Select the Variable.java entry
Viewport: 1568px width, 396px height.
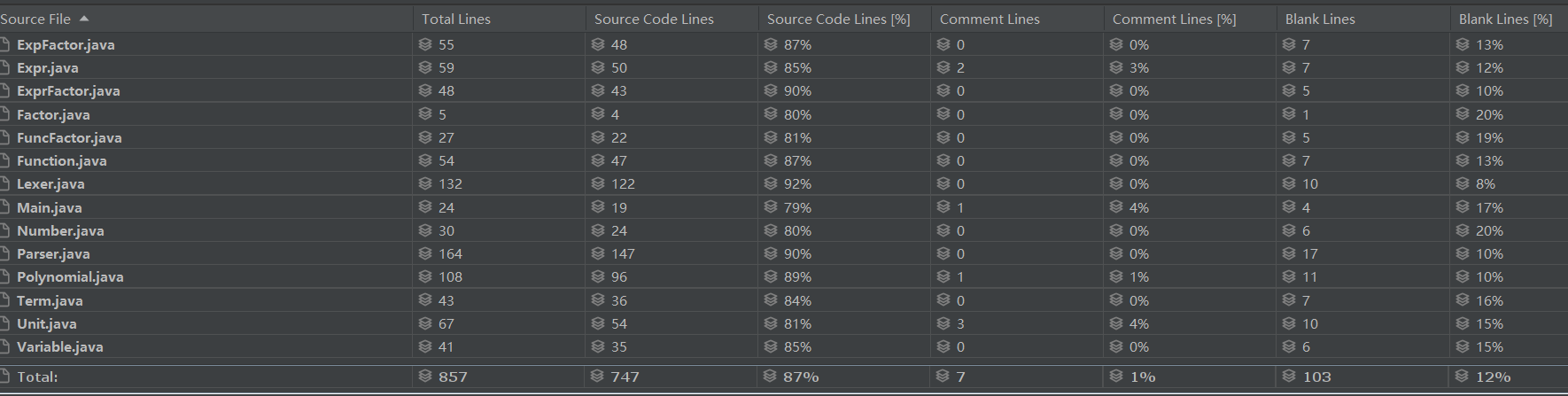(784, 346)
